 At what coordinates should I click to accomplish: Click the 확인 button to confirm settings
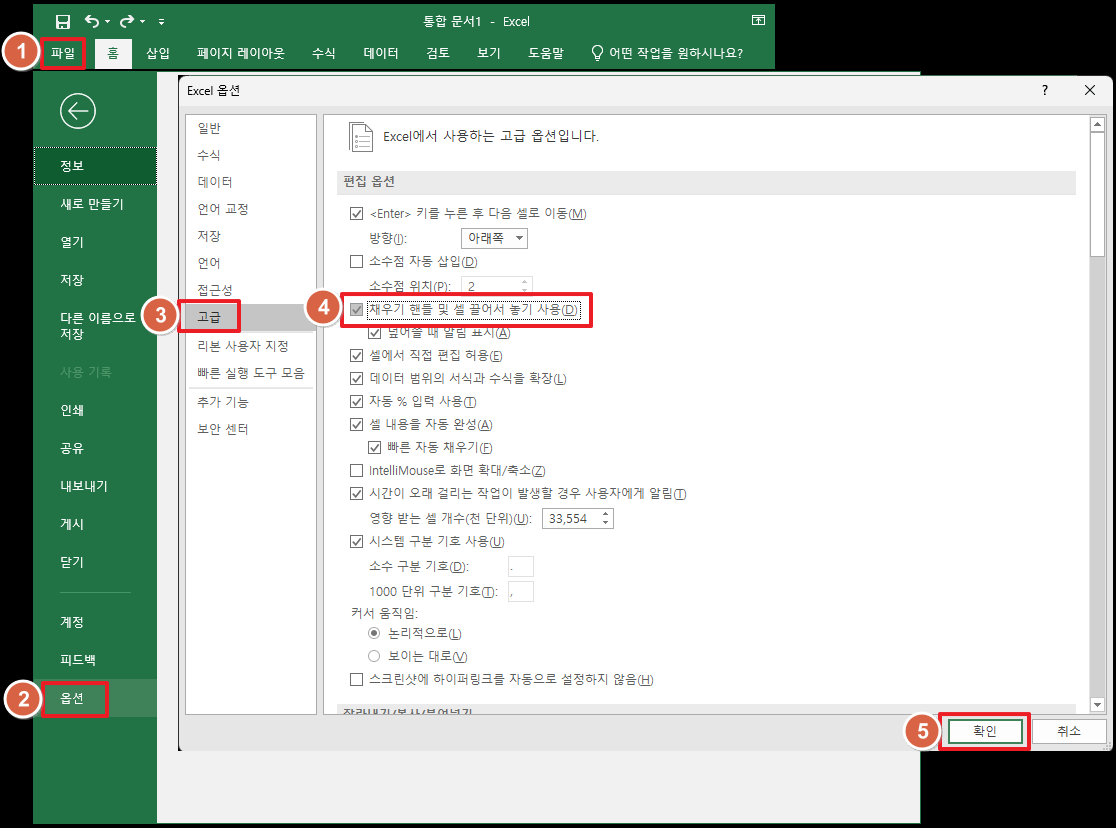[x=984, y=731]
